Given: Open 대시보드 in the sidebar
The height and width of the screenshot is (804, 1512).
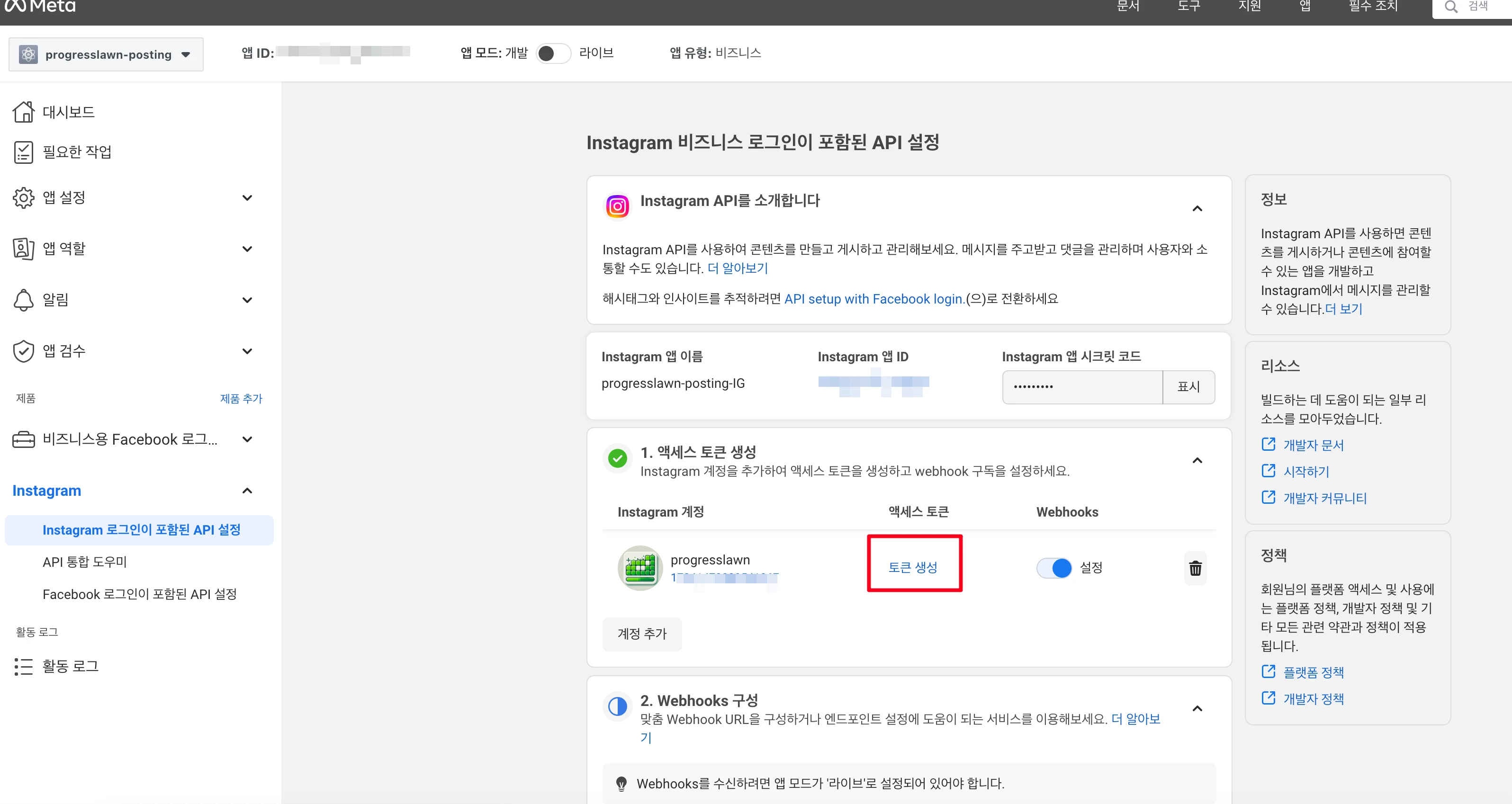Looking at the screenshot, I should 69,111.
